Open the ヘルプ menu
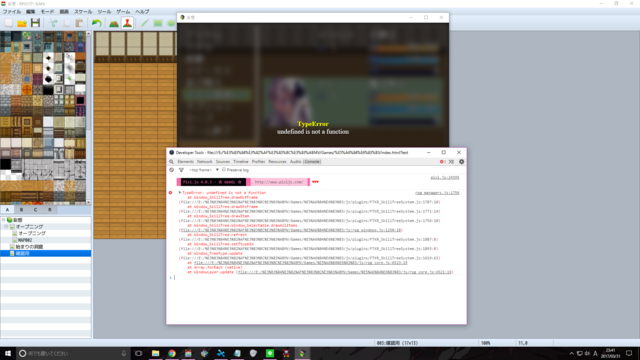640x360 pixels. [x=142, y=12]
